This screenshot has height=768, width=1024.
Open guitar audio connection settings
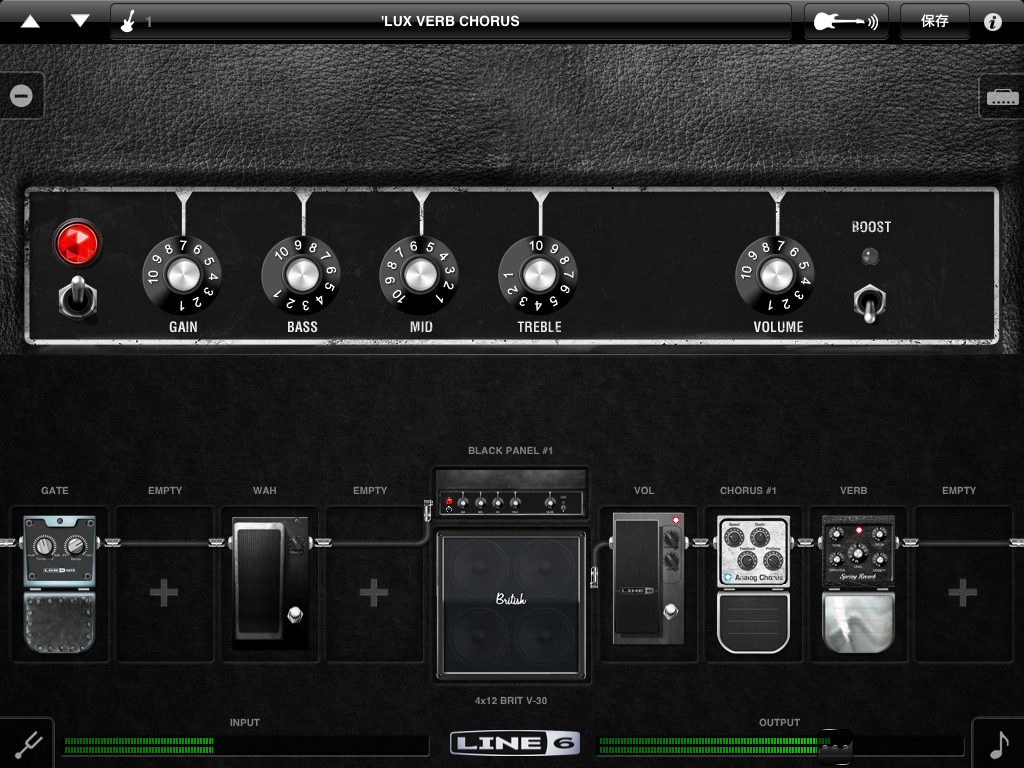(846, 22)
